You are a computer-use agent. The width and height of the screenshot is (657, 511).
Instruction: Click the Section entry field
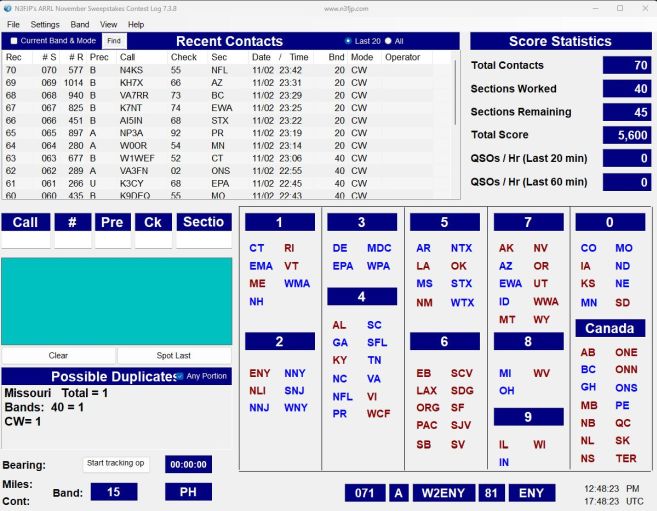(x=204, y=241)
